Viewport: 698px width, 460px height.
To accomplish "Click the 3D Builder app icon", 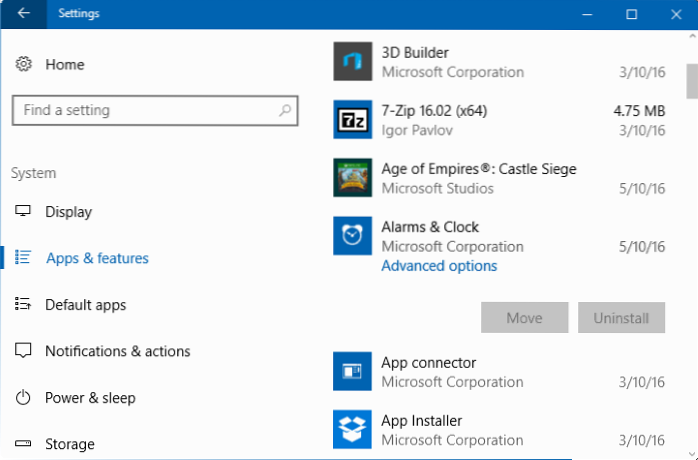I will tap(352, 62).
